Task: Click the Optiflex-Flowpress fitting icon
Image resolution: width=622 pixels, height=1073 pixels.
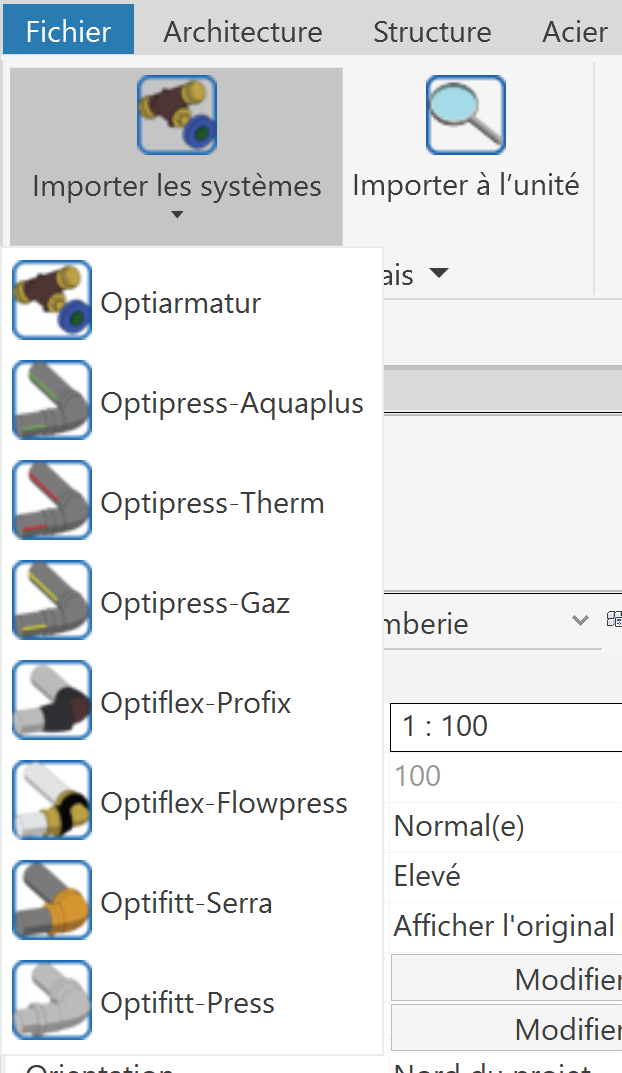Action: point(52,801)
